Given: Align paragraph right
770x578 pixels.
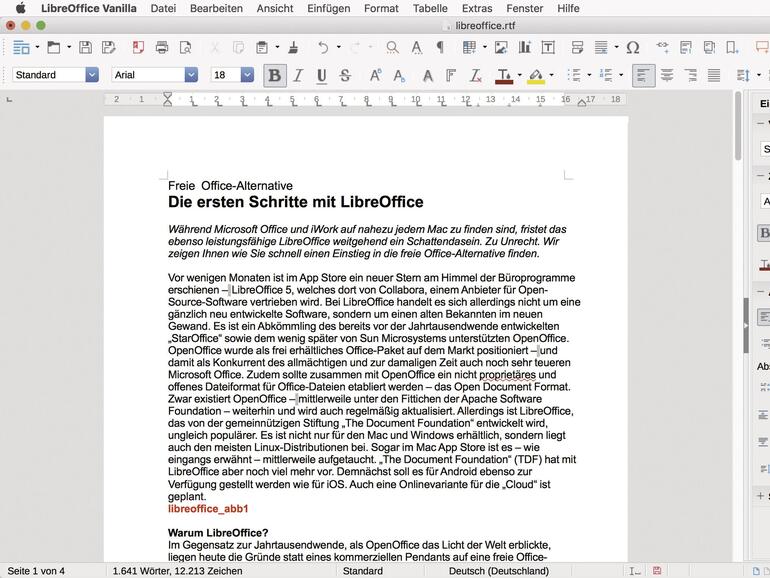Looking at the screenshot, I should [690, 75].
